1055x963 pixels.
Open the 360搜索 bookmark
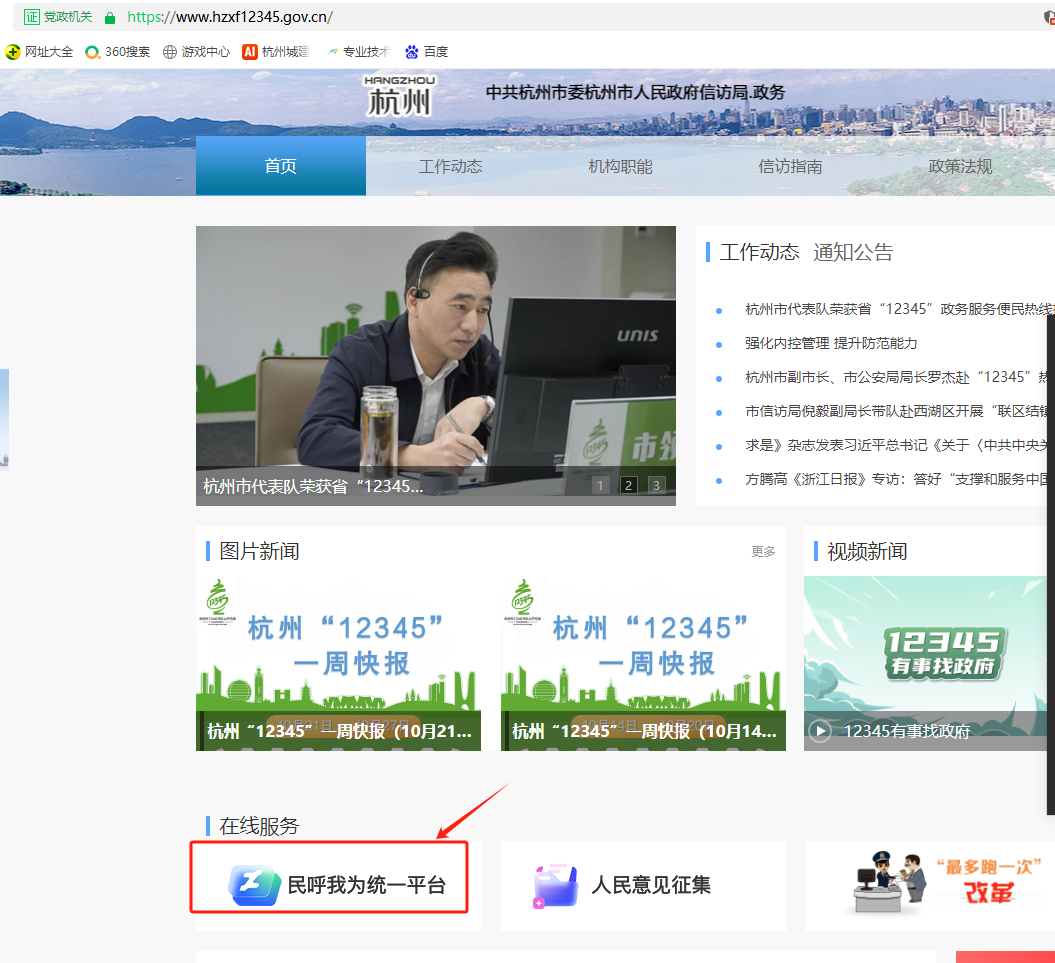pos(117,52)
